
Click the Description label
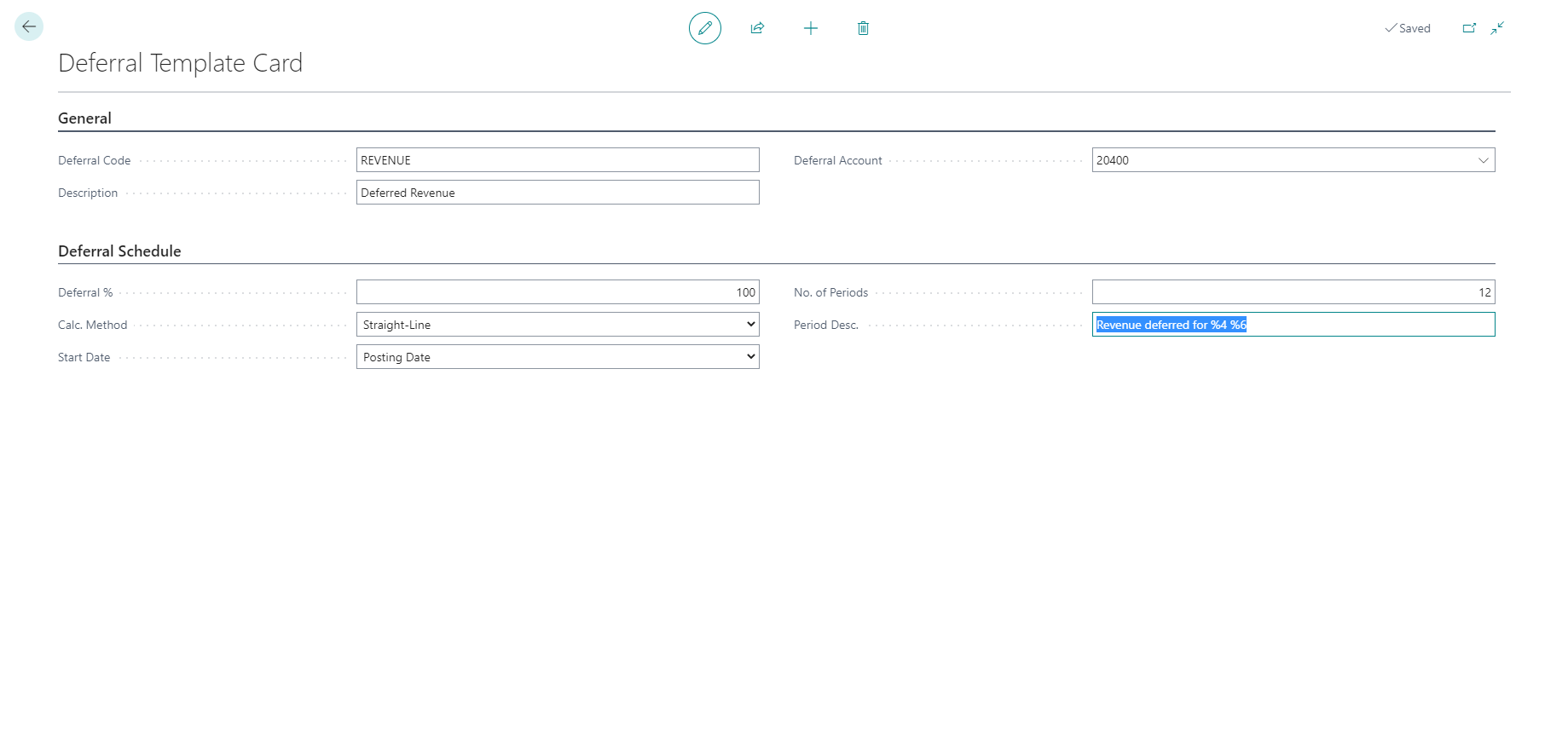click(88, 193)
